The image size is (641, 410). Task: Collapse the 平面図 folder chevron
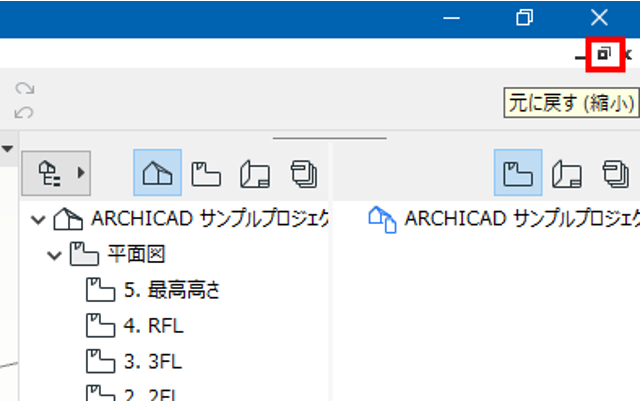click(54, 256)
